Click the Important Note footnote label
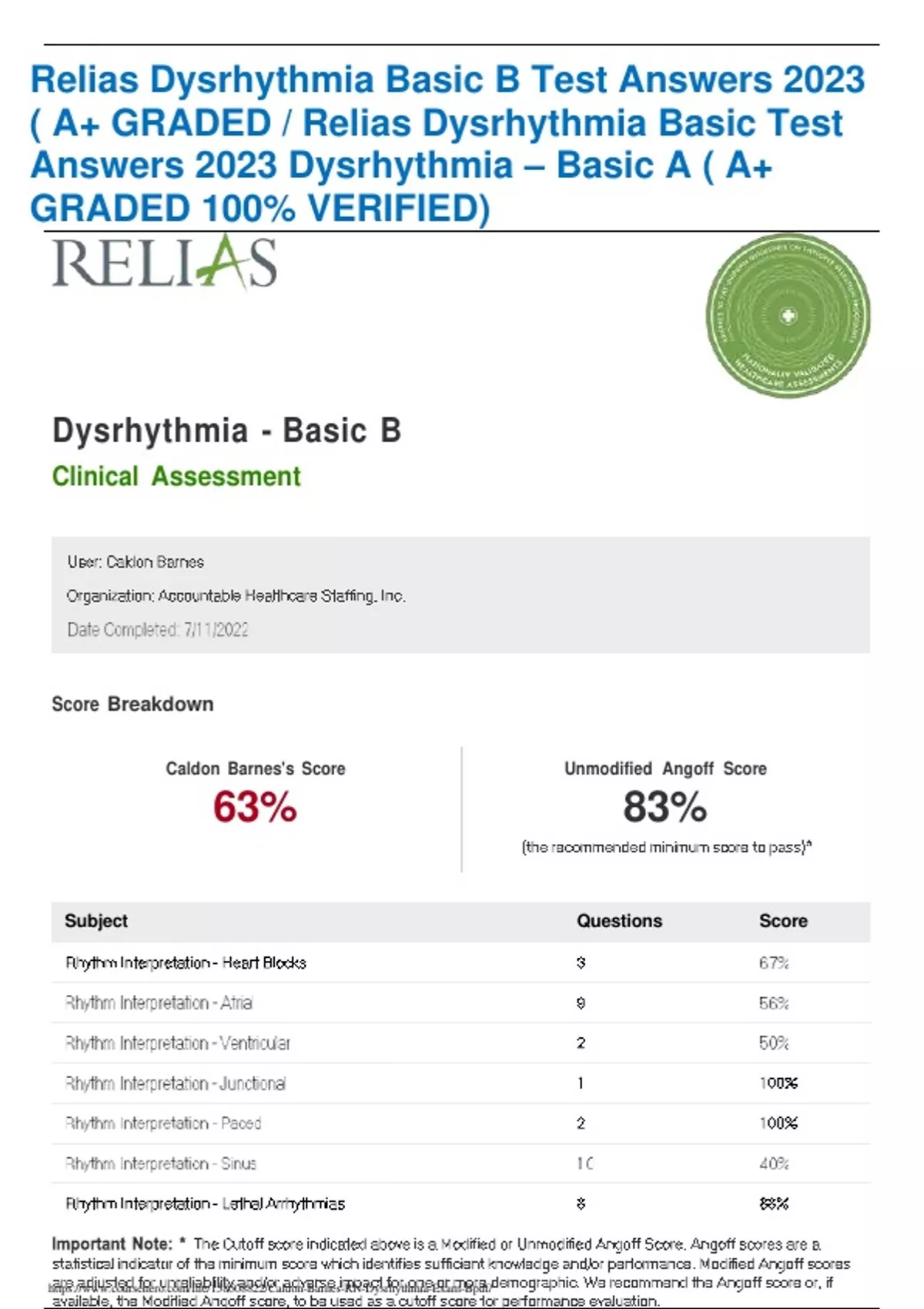Viewport: 924px width, 1309px height. pos(112,1244)
